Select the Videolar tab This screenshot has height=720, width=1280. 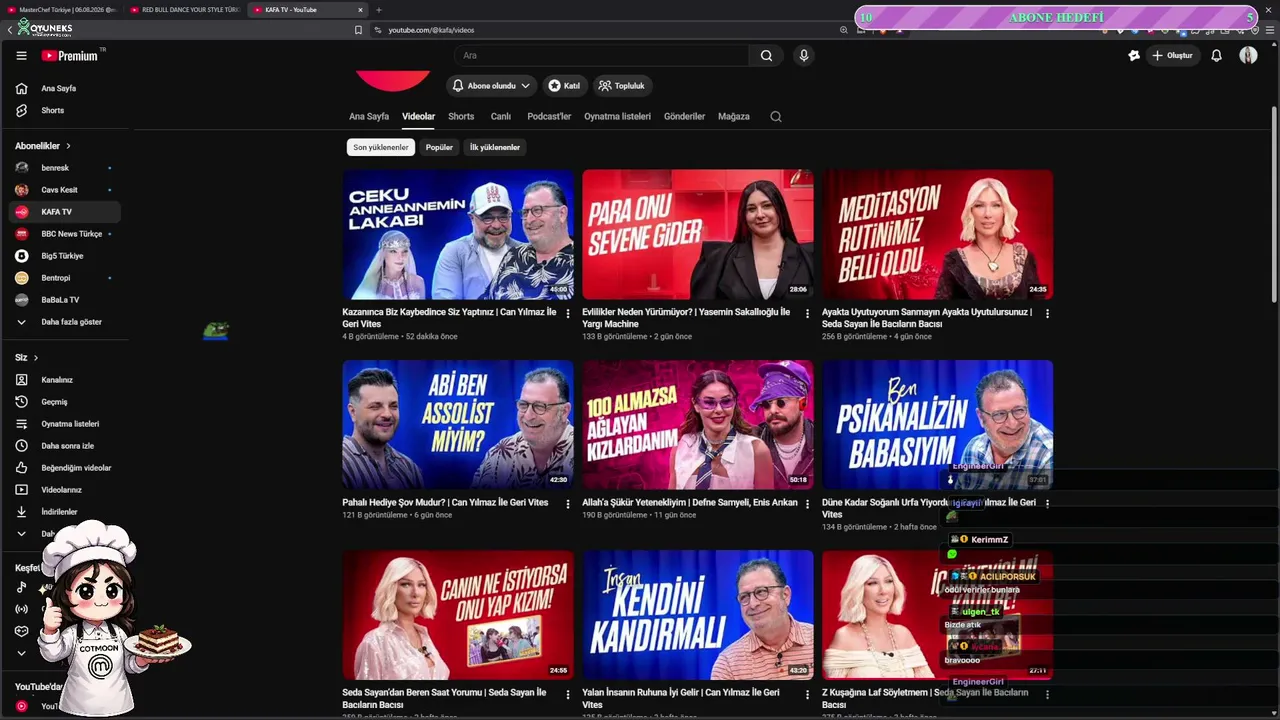click(x=418, y=117)
